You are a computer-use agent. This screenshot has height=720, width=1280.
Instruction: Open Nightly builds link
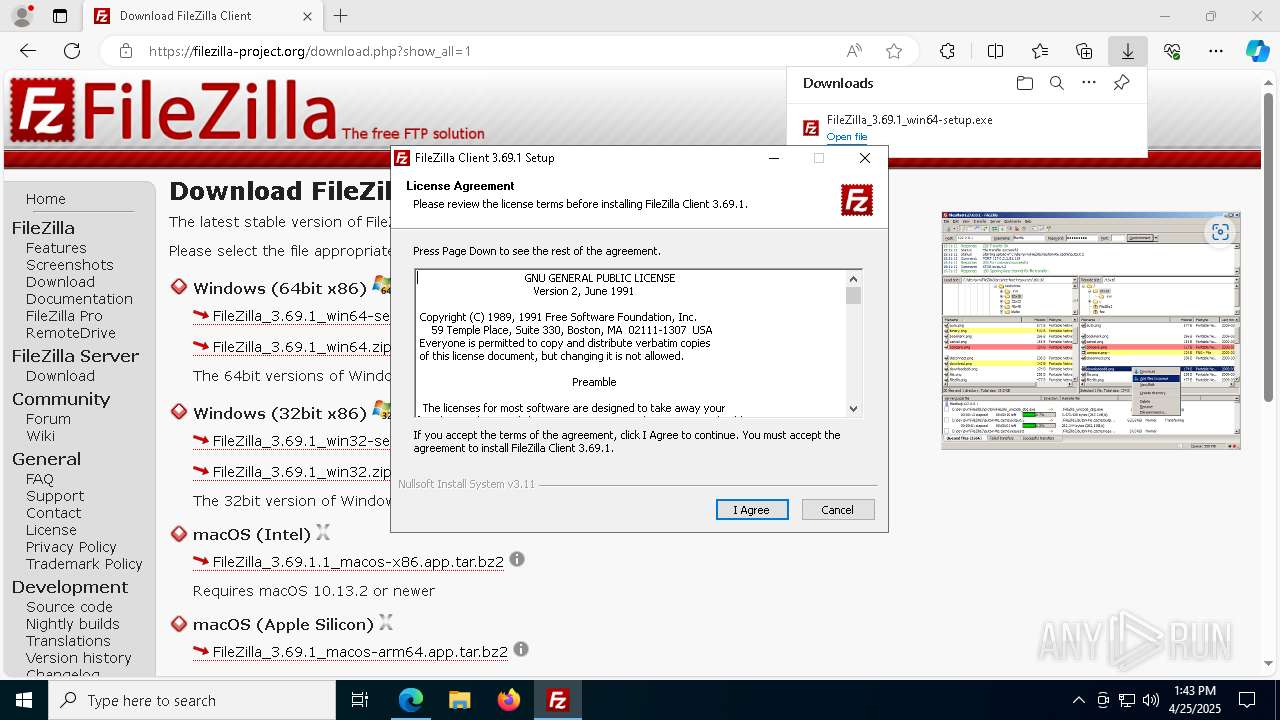coord(73,624)
